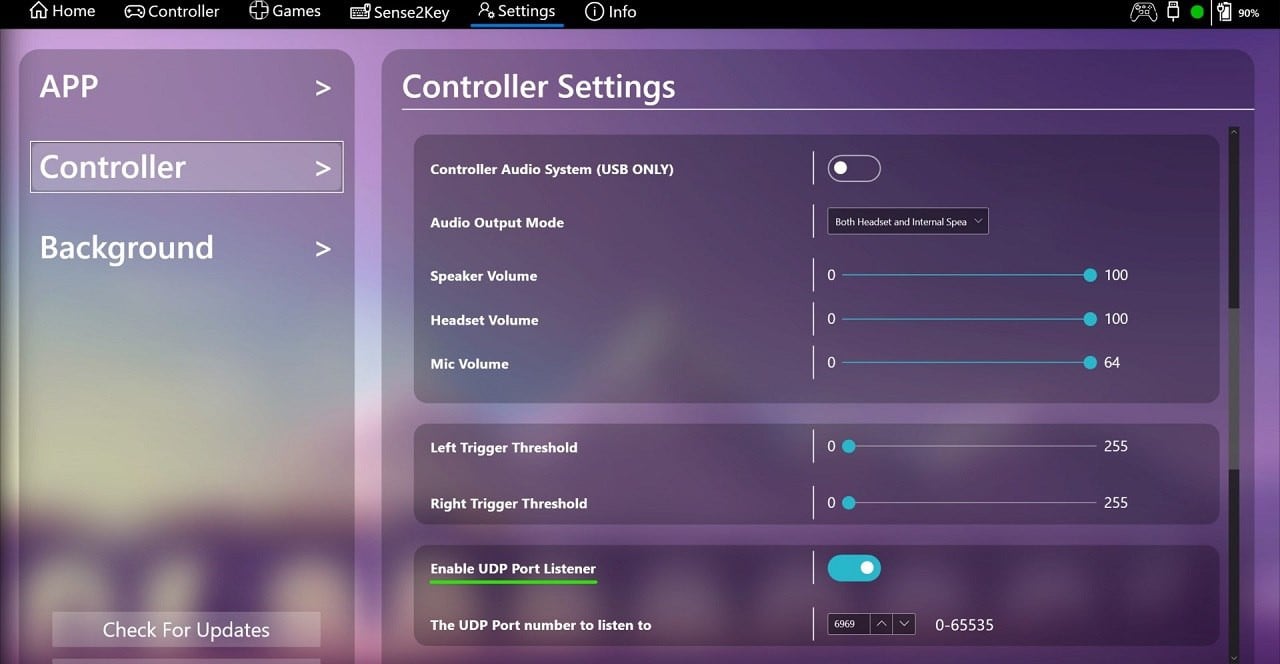Open the Background settings section
This screenshot has width=1280, height=664.
(x=186, y=247)
